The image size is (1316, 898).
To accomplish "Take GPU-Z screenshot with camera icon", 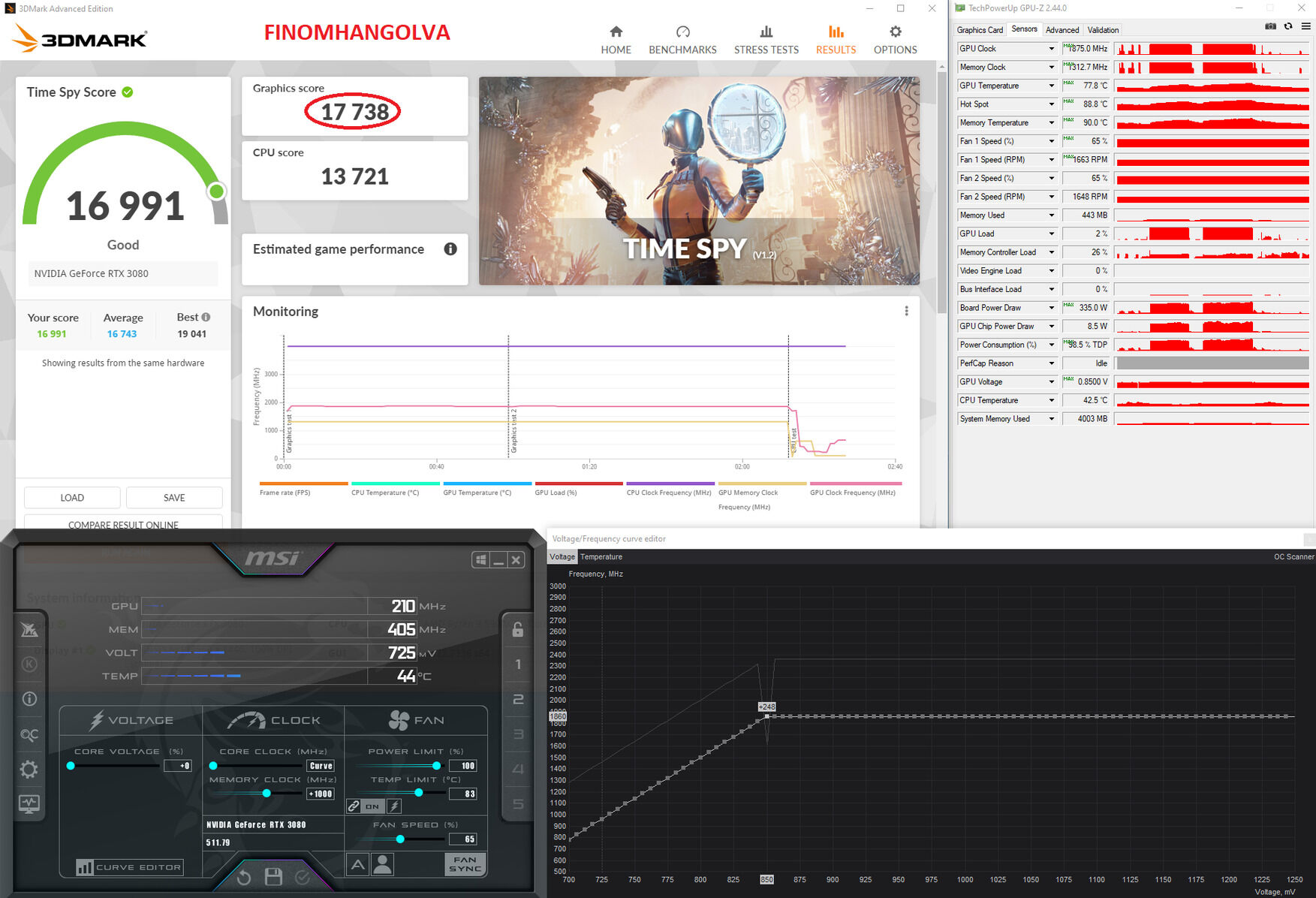I will point(1270,26).
